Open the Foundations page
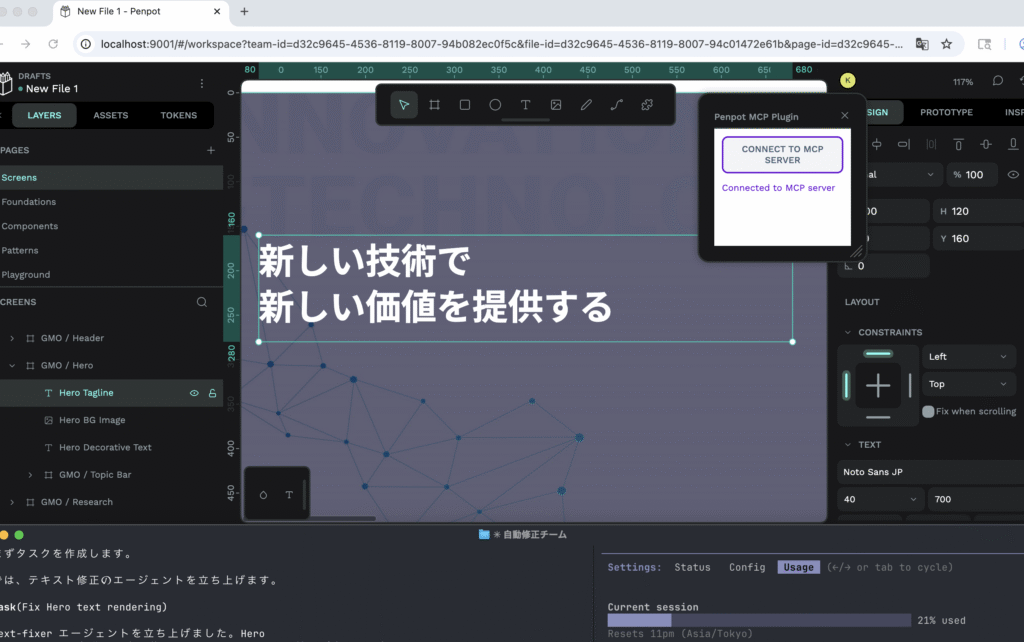This screenshot has height=642, width=1024. click(29, 202)
